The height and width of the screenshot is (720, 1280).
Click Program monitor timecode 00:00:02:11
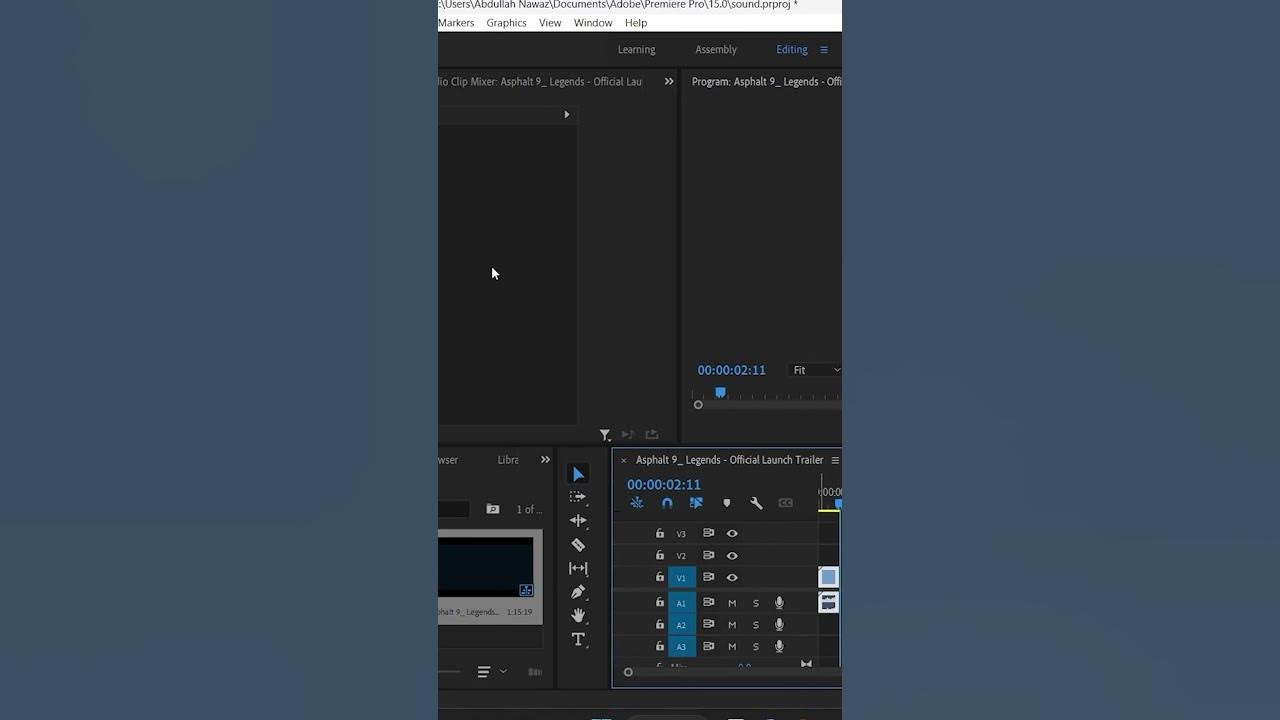(731, 370)
